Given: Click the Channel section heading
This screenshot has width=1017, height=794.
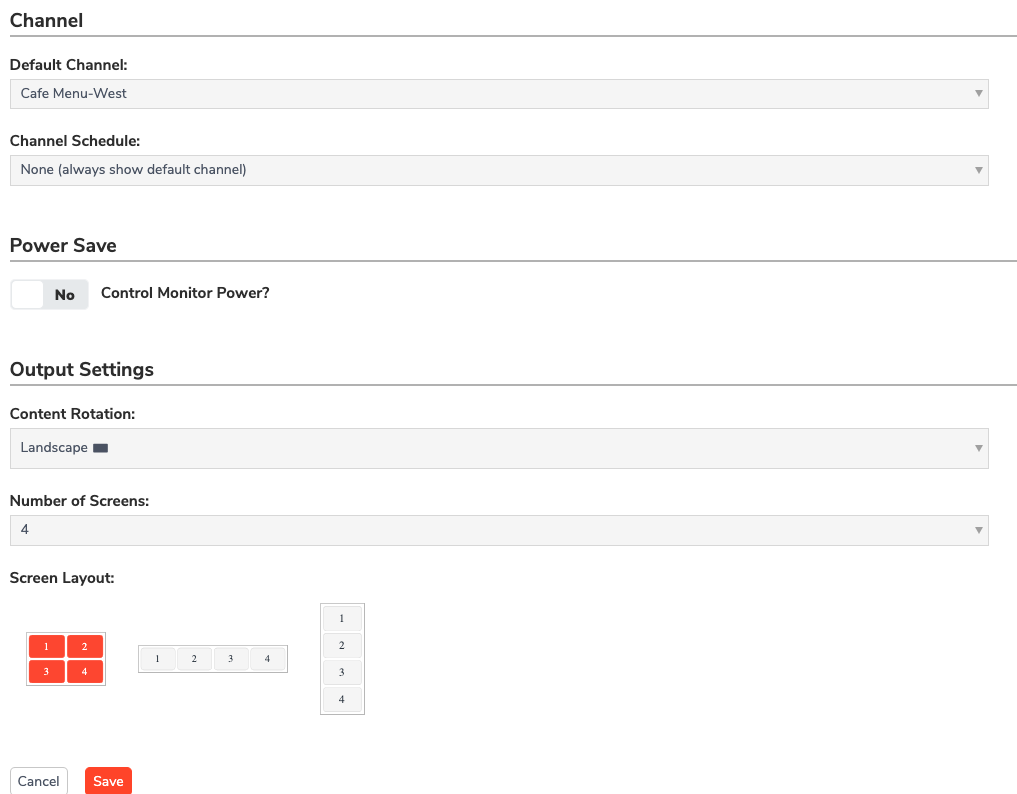Looking at the screenshot, I should coord(47,21).
